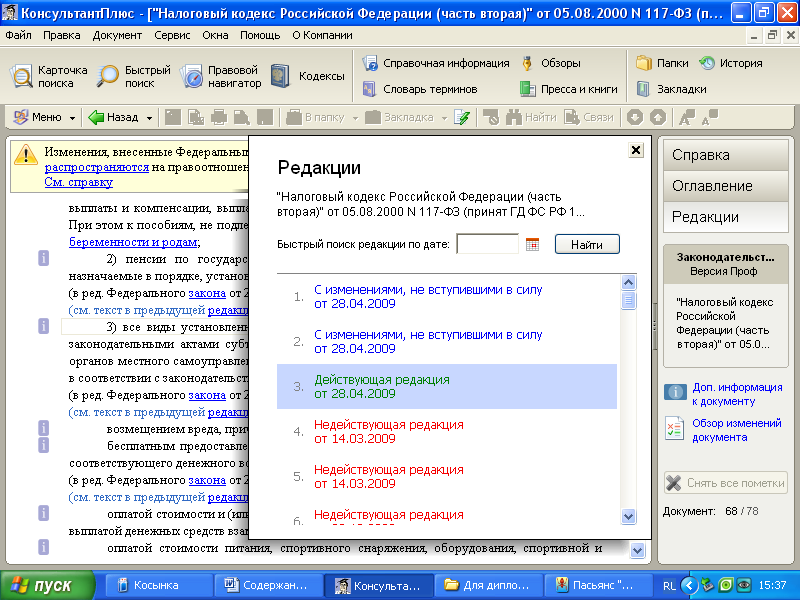Open Пресса и книги

568,89
